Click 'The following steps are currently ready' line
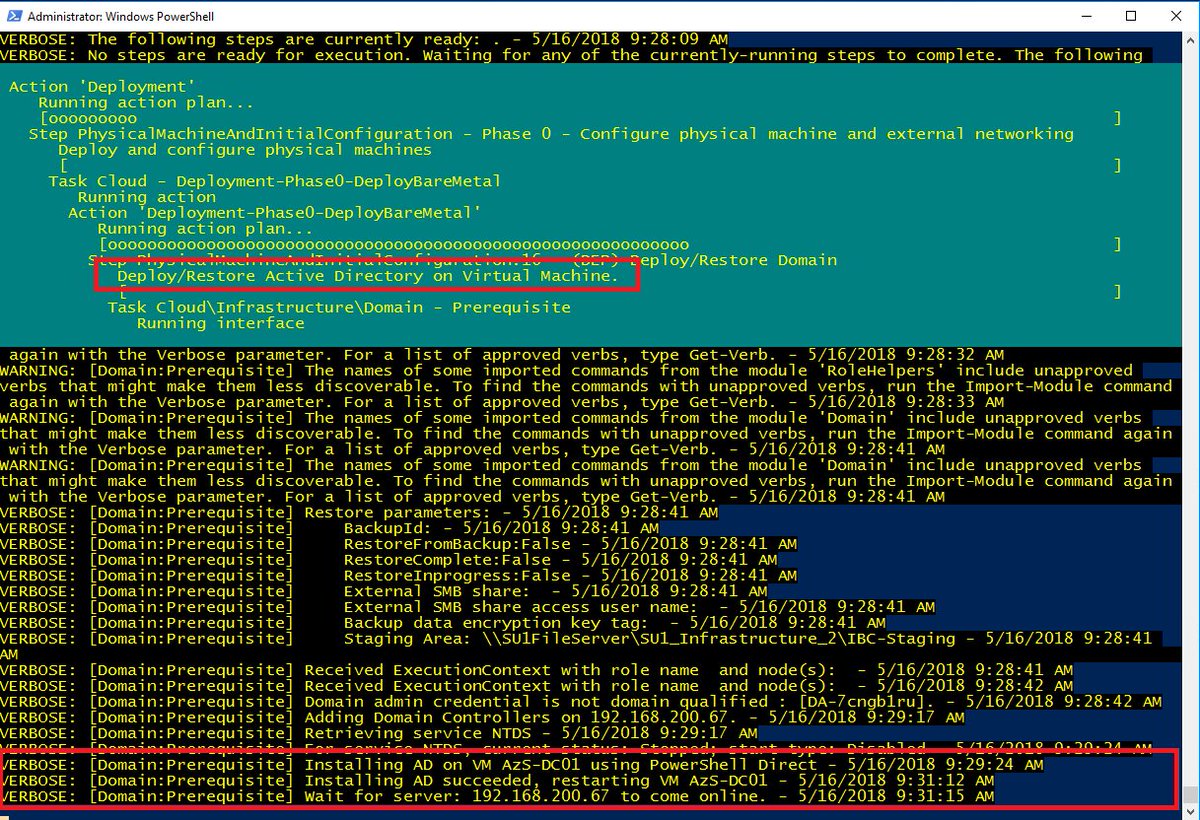Image resolution: width=1200 pixels, height=820 pixels. [x=364, y=40]
